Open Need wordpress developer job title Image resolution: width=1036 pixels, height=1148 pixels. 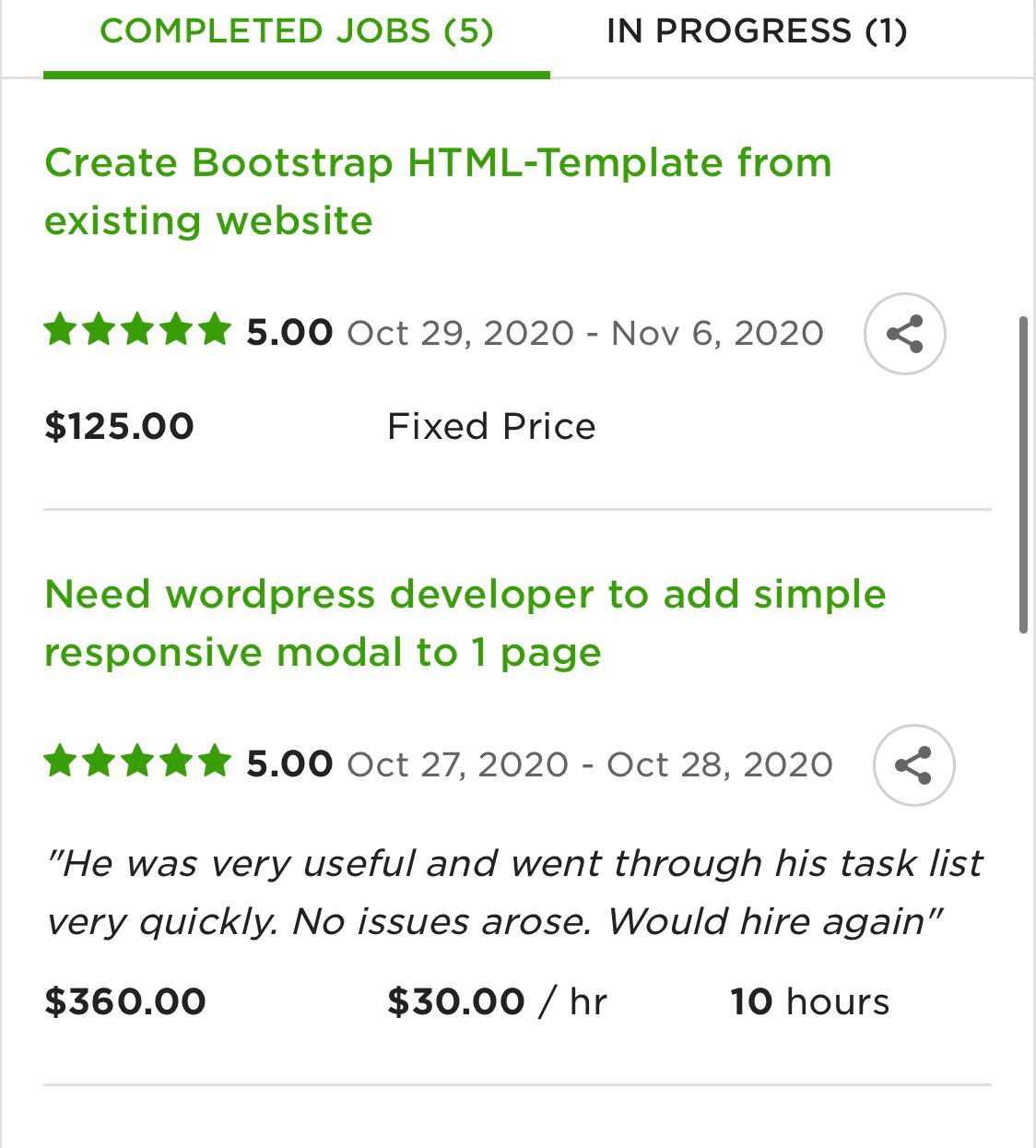click(465, 623)
